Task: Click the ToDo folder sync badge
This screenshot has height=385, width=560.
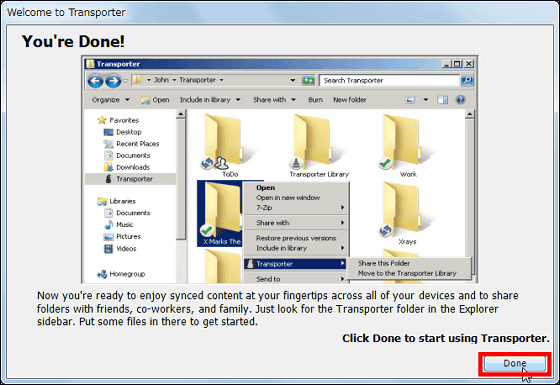Action: point(207,164)
